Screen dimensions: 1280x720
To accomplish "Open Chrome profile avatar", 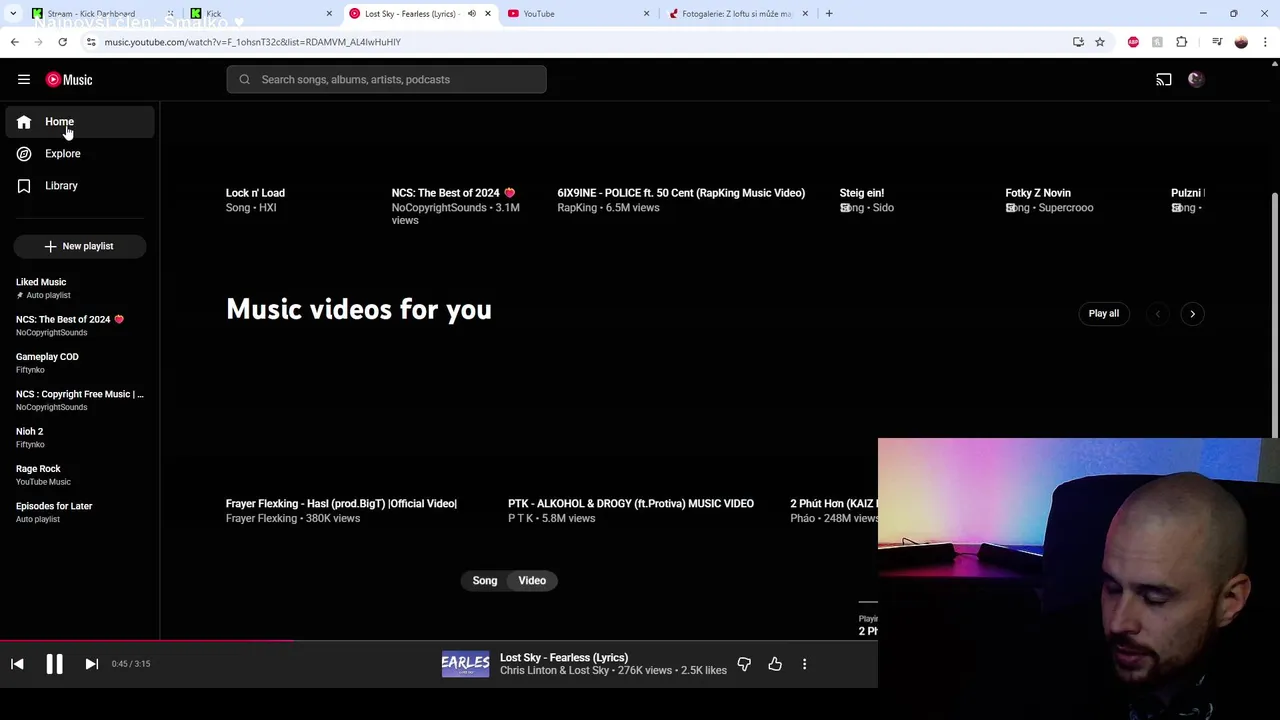I will coord(1241,42).
